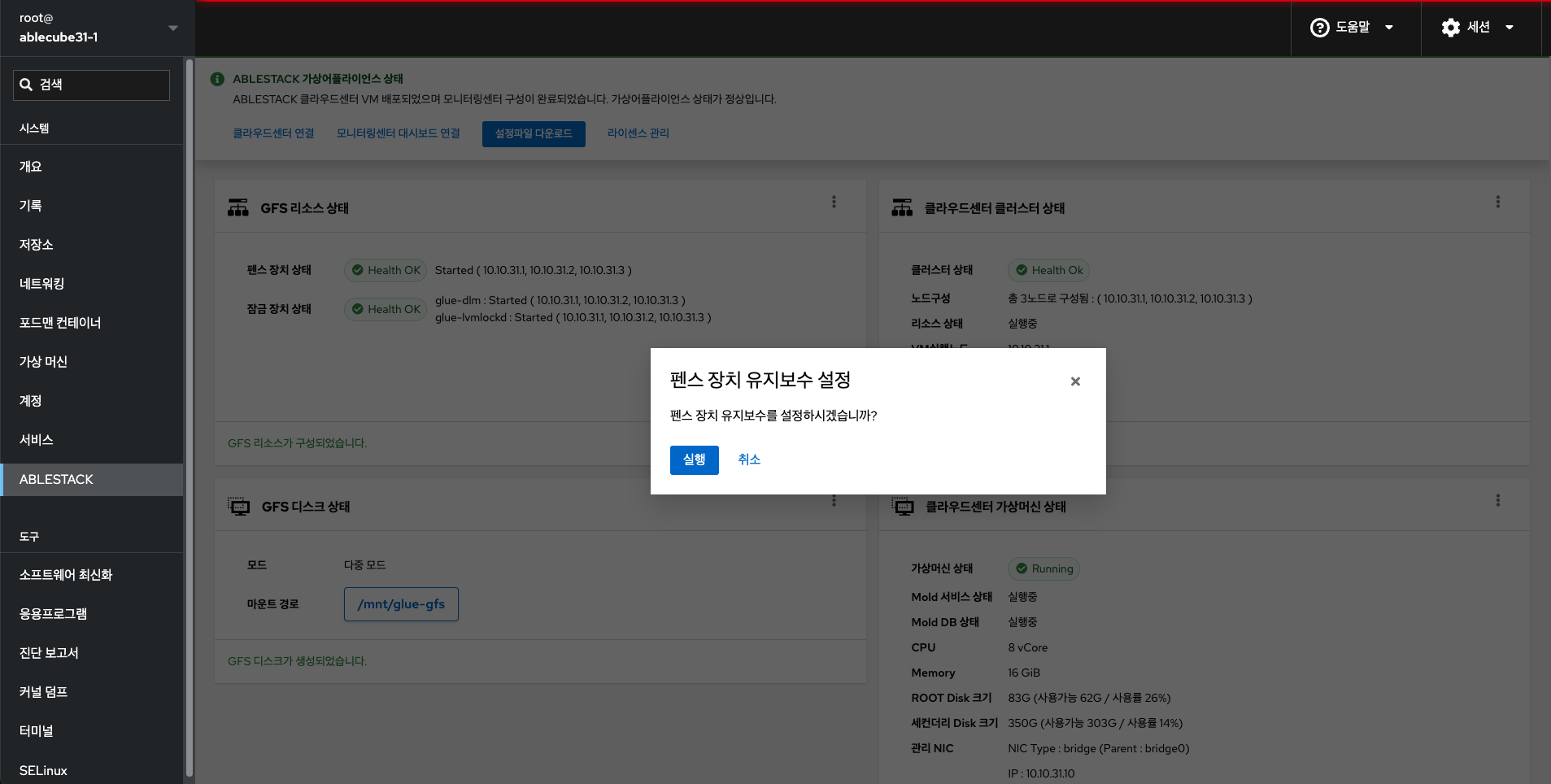Click the 설정파일 다운로드 button
Image resolution: width=1551 pixels, height=784 pixels.
coord(534,133)
